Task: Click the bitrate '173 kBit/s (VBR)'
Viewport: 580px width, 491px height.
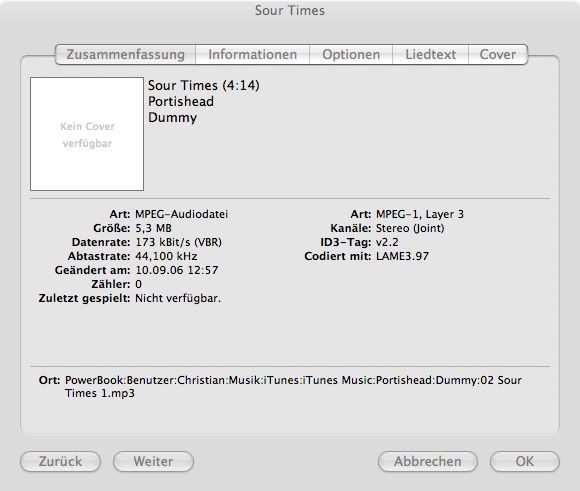Action: coord(178,242)
